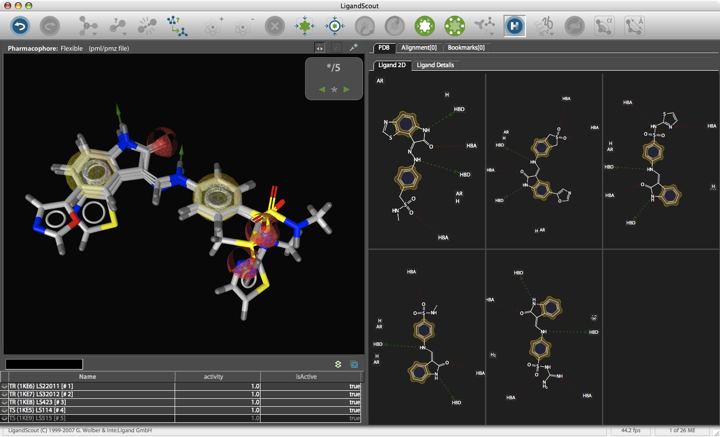The height and width of the screenshot is (437, 720).
Task: Click the expand view arrows icon
Action: point(319,47)
